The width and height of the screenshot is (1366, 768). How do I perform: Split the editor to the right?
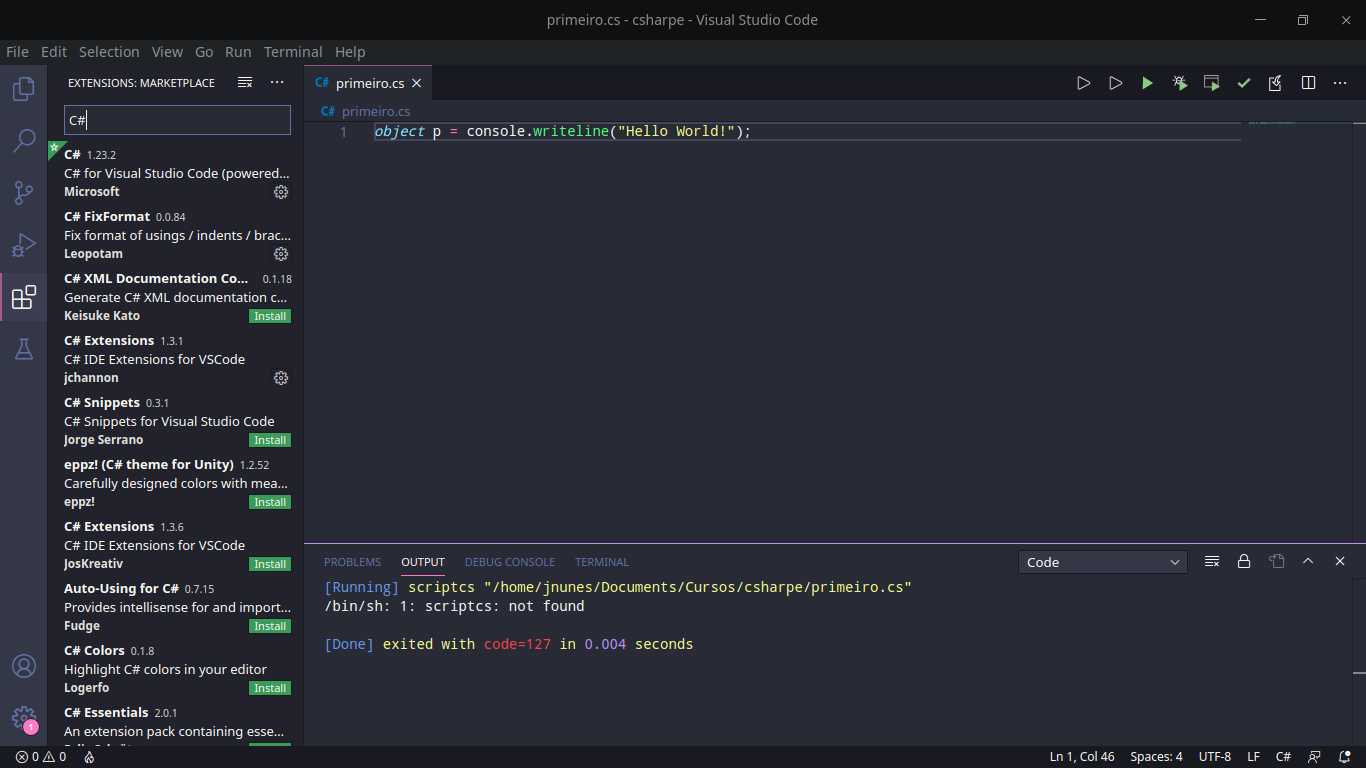(x=1308, y=83)
